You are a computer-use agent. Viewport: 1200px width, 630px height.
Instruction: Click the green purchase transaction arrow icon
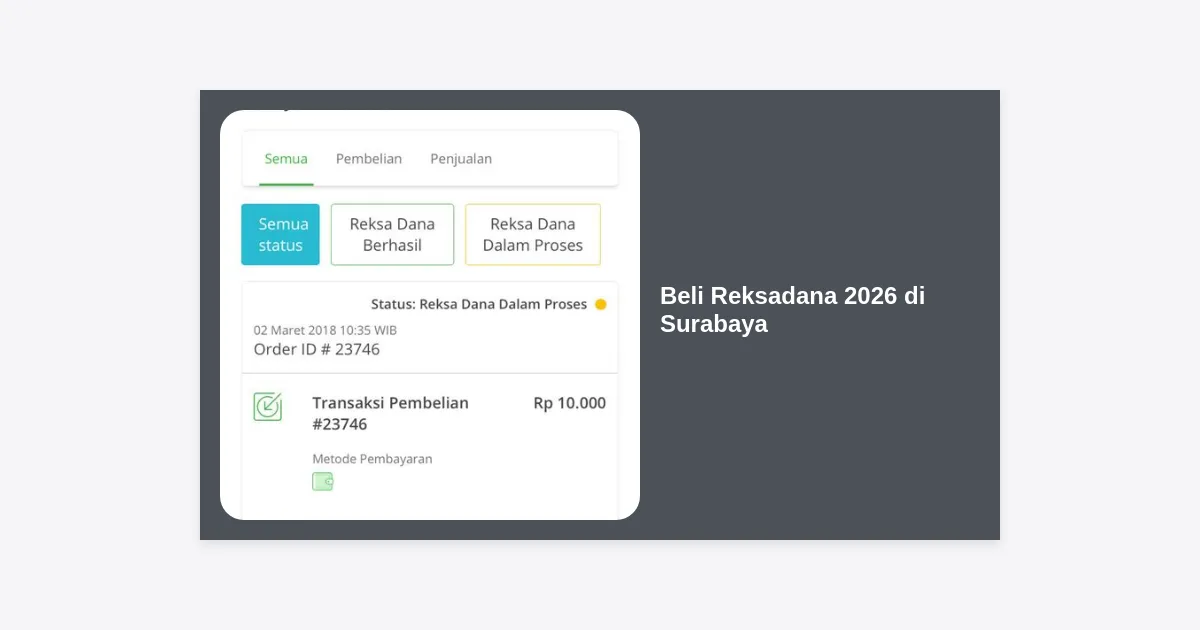(267, 406)
